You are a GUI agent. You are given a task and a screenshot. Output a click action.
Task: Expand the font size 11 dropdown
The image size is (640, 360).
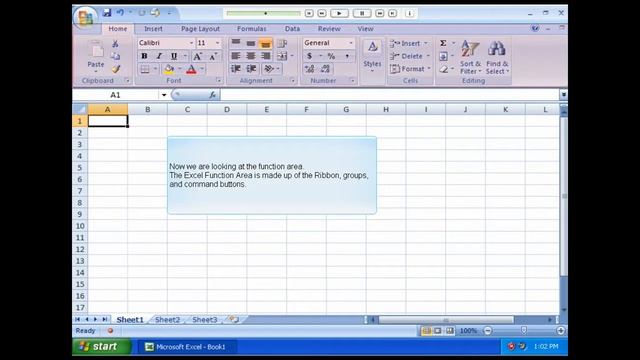pos(217,43)
